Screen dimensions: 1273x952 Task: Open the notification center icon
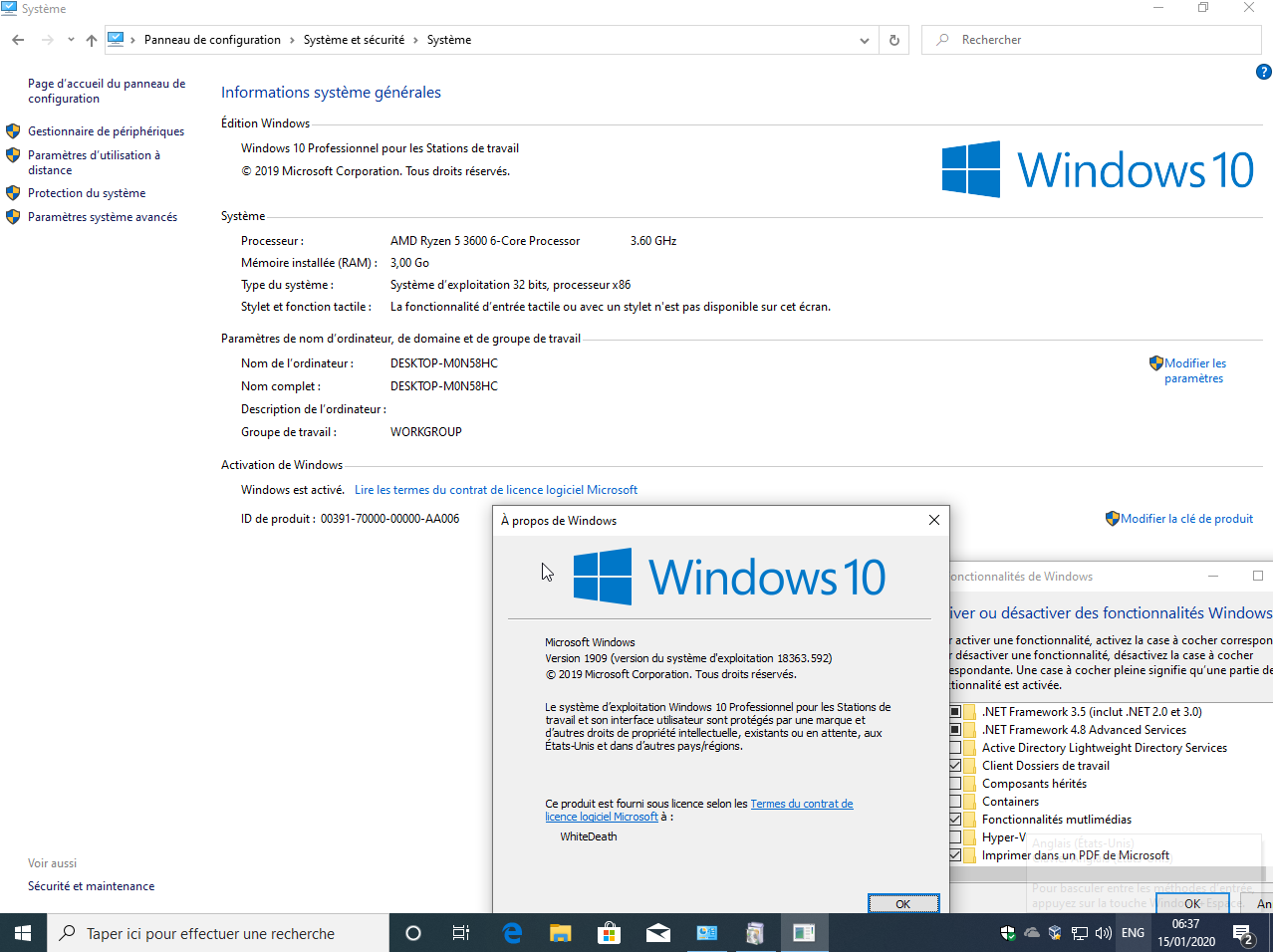(x=1244, y=933)
